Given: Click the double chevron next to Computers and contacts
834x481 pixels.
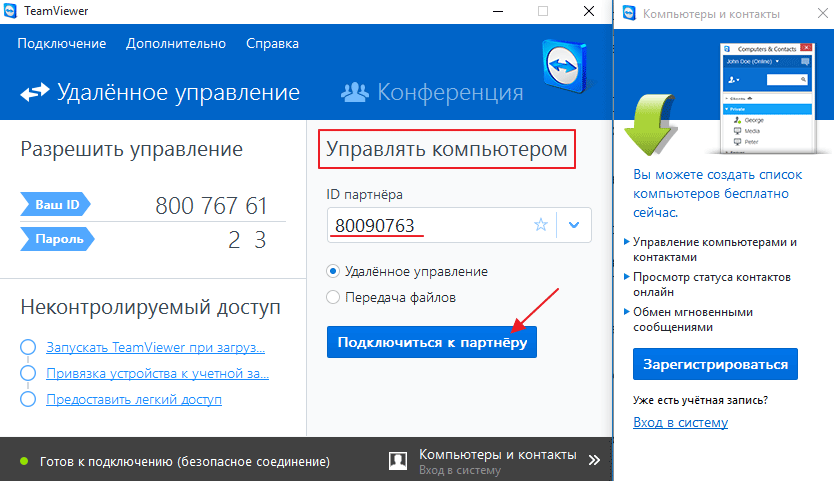Looking at the screenshot, I should (594, 460).
